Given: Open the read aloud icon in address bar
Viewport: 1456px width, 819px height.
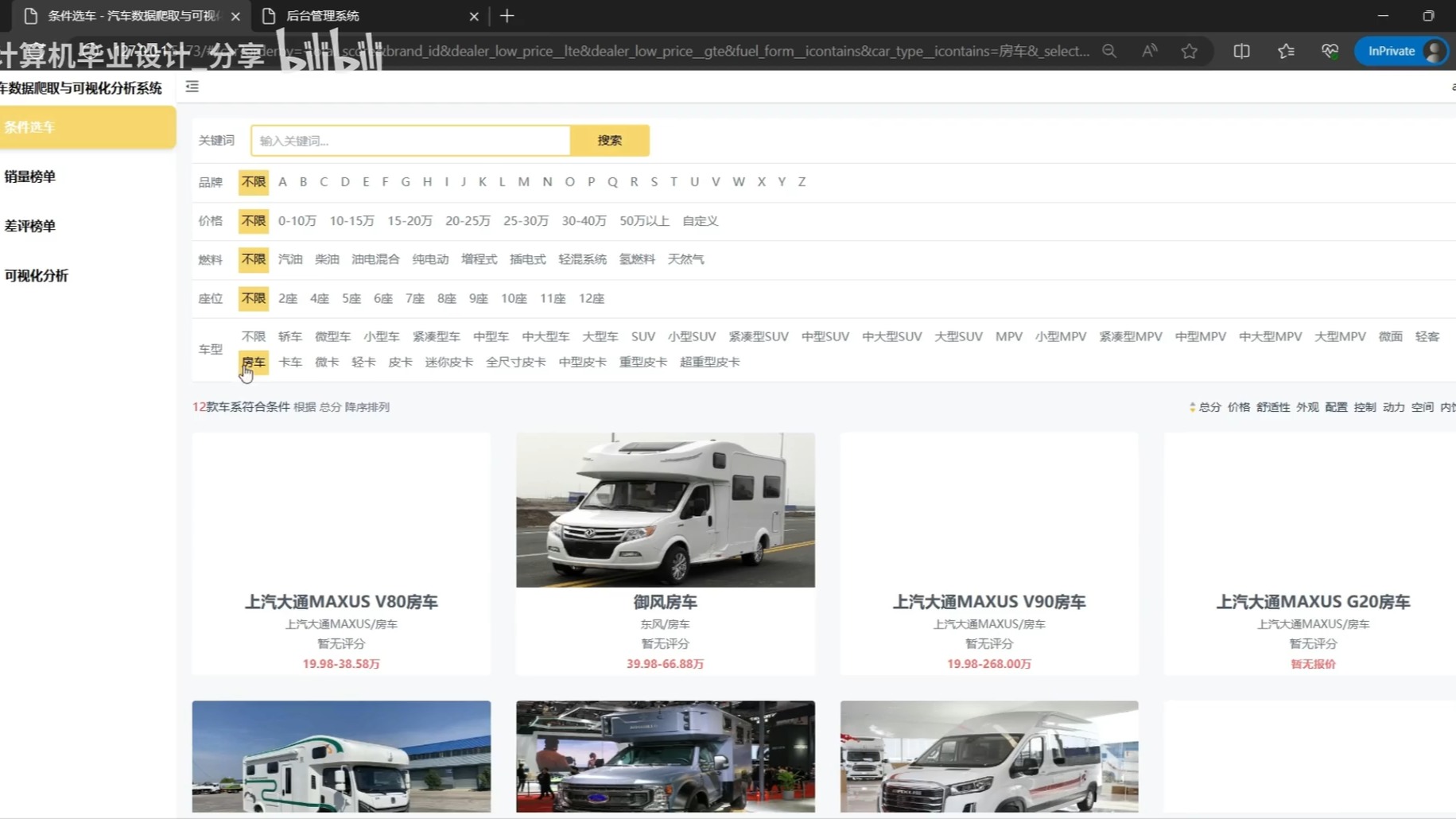Looking at the screenshot, I should (1150, 51).
